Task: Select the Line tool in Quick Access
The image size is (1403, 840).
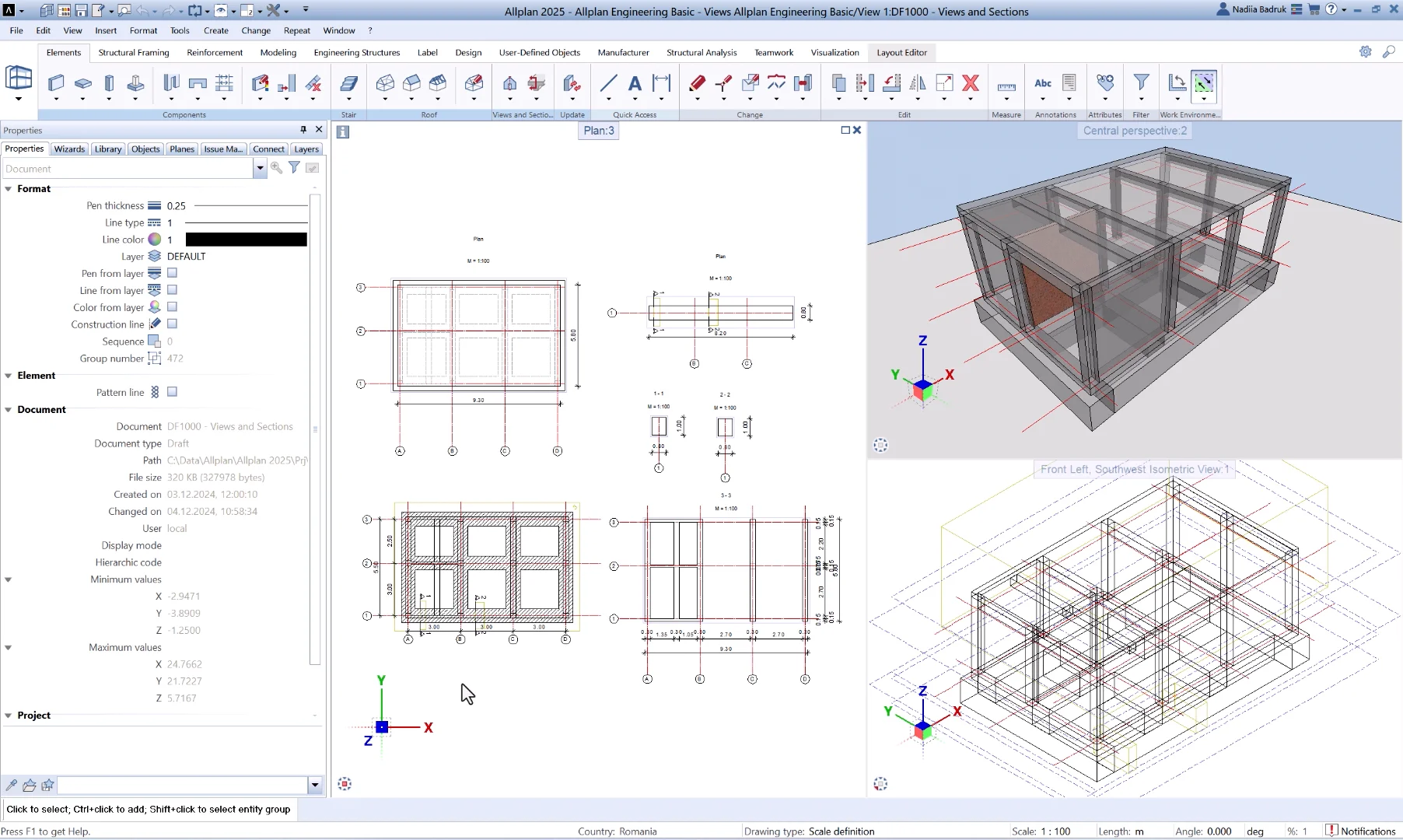Action: point(608,83)
